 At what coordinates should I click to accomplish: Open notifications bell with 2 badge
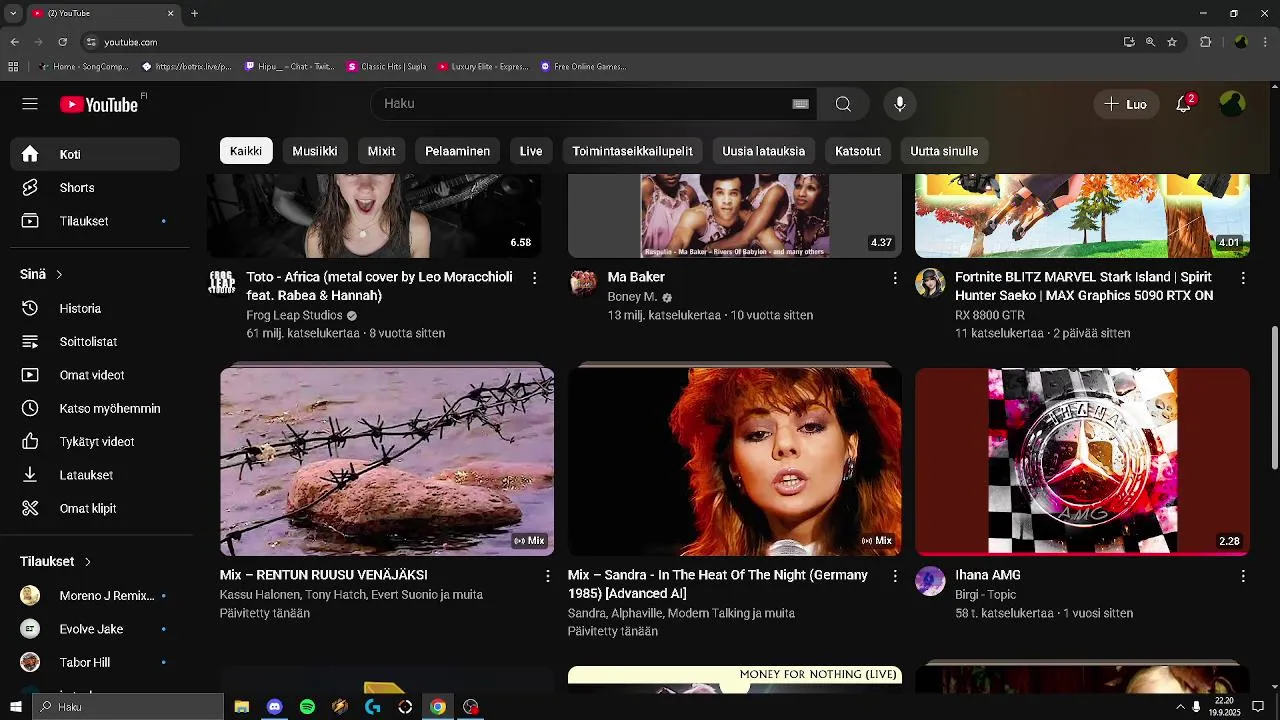click(x=1184, y=104)
